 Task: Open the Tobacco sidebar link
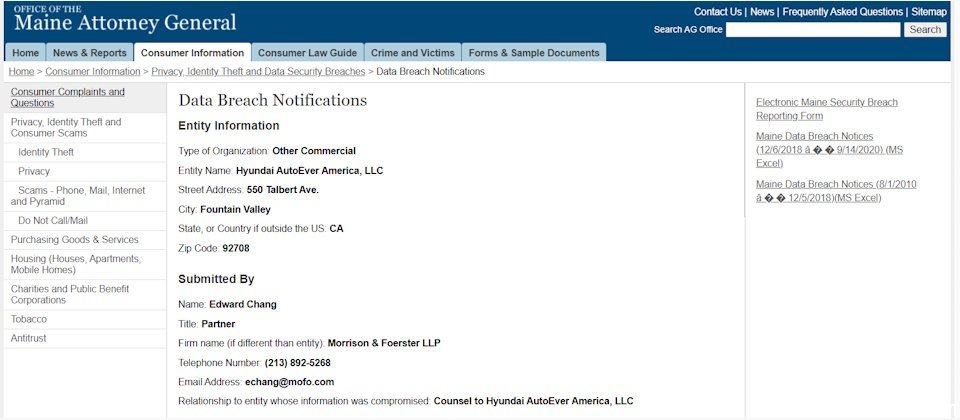pos(29,319)
